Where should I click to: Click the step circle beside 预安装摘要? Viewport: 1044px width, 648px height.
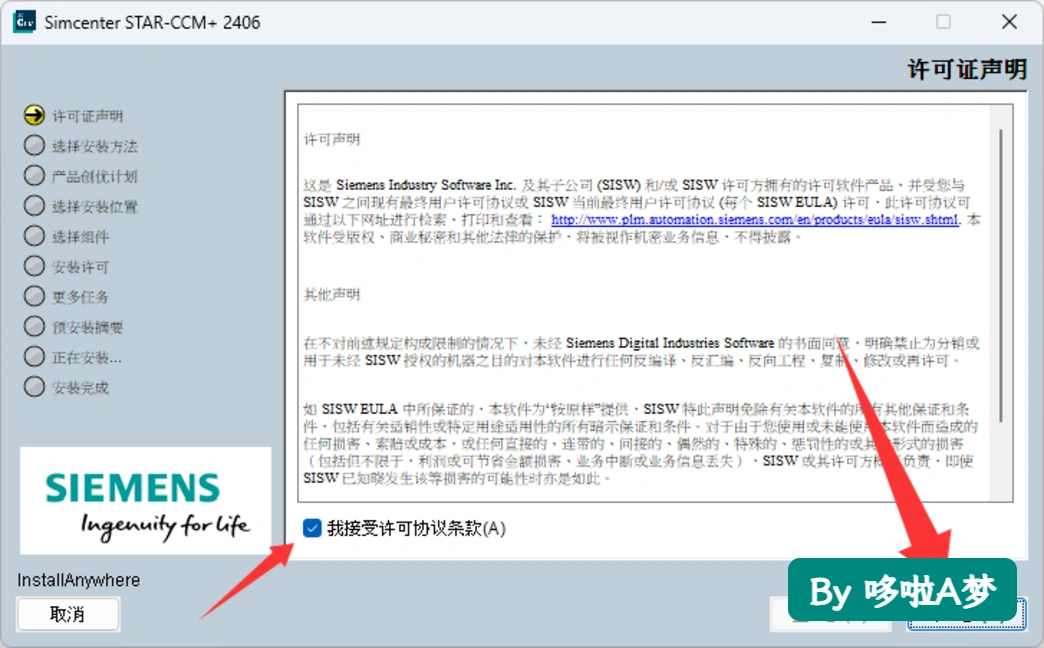(34, 326)
